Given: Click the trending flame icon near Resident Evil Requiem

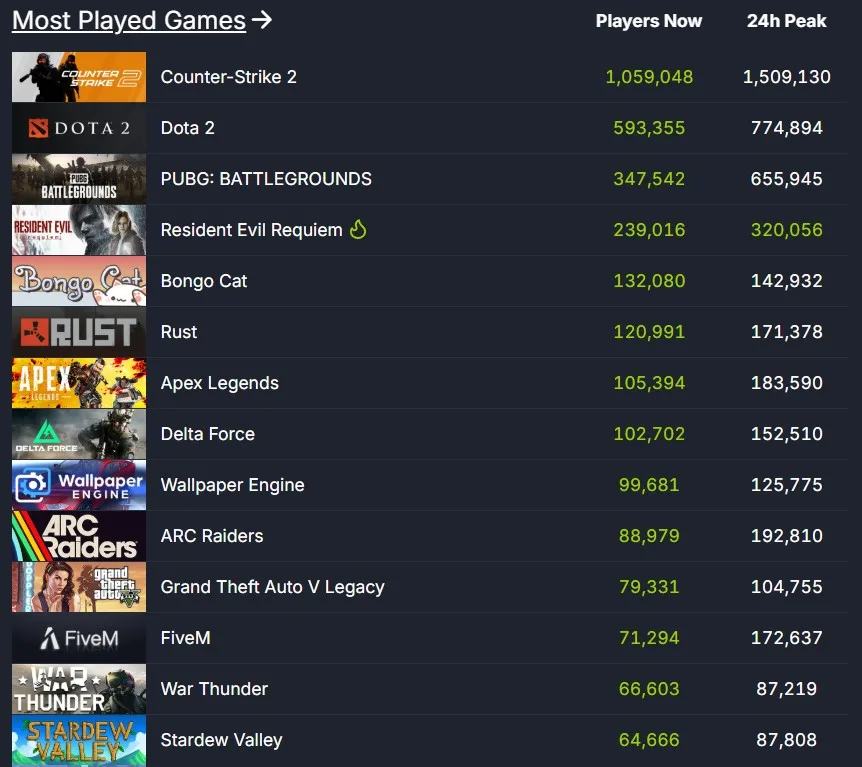Looking at the screenshot, I should pyautogui.click(x=358, y=230).
